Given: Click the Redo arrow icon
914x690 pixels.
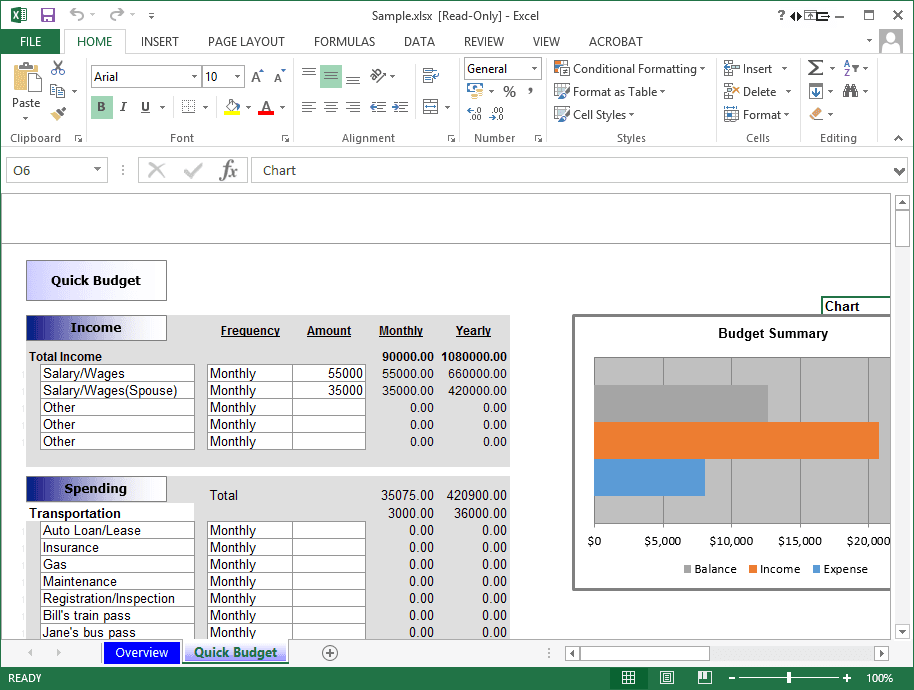Looking at the screenshot, I should point(117,15).
